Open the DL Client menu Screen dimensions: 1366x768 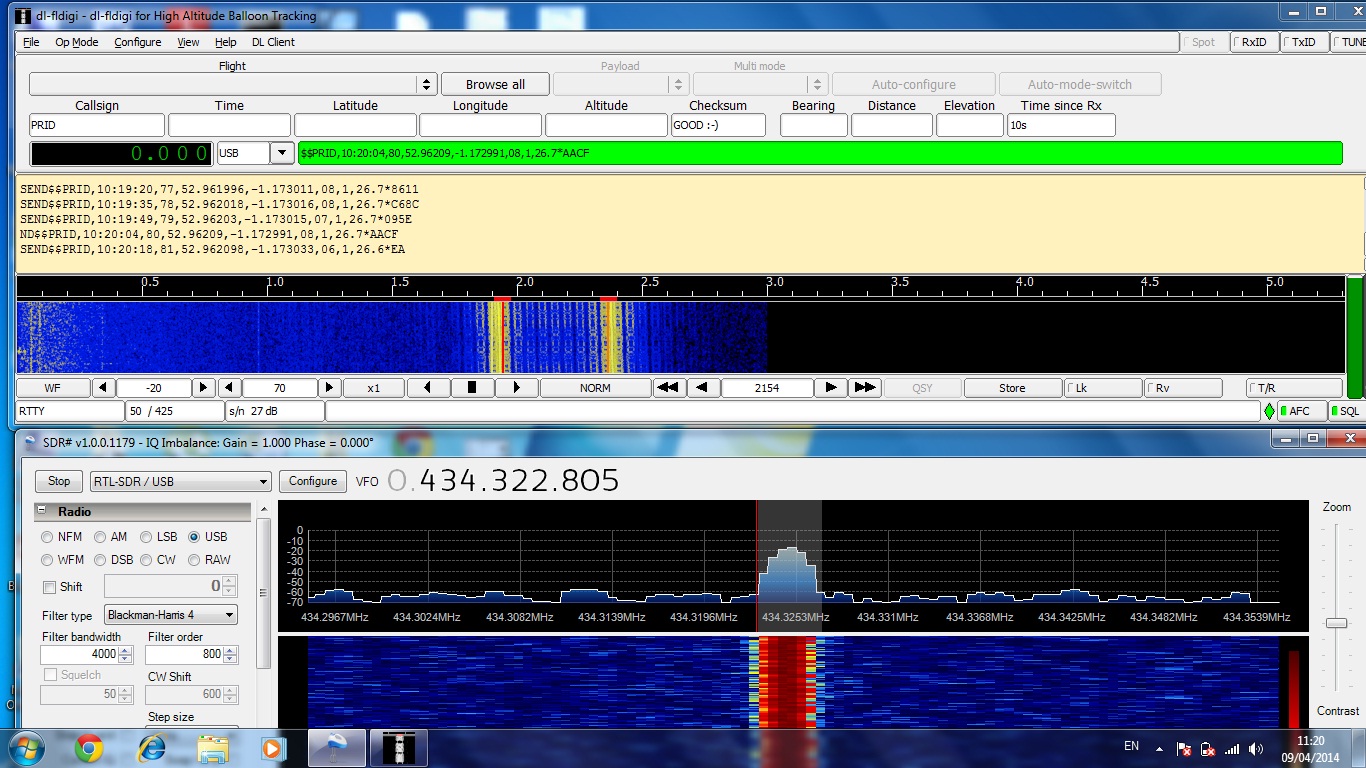273,42
